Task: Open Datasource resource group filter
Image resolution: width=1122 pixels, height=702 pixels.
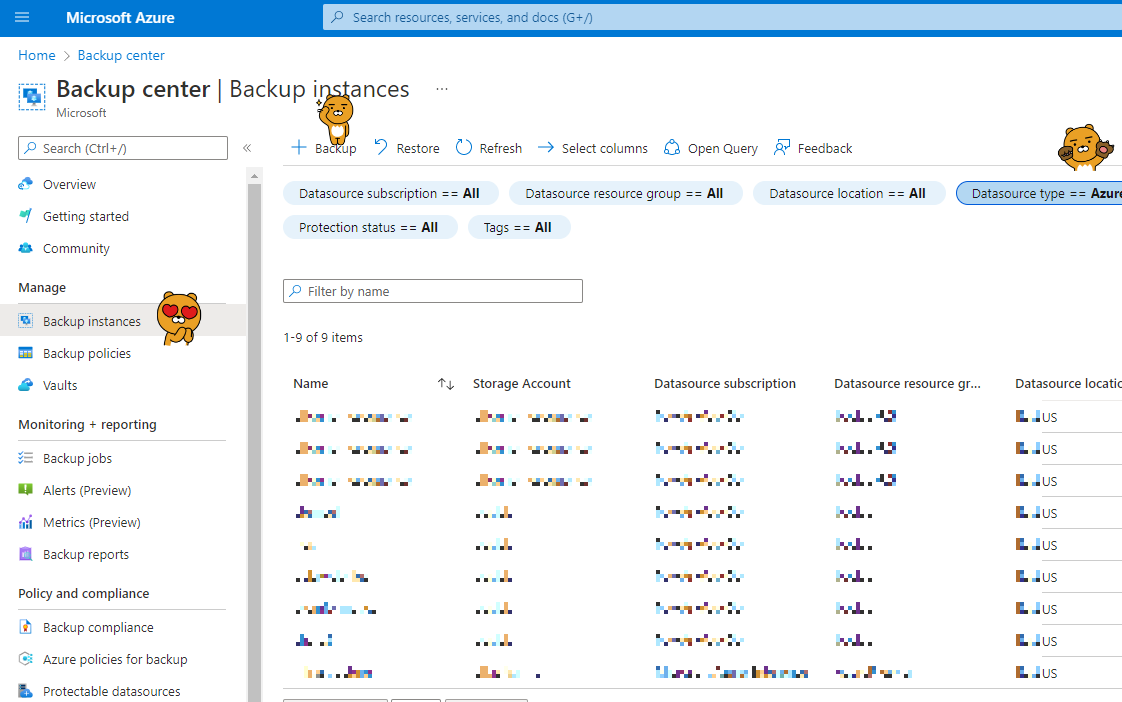Action: (625, 193)
